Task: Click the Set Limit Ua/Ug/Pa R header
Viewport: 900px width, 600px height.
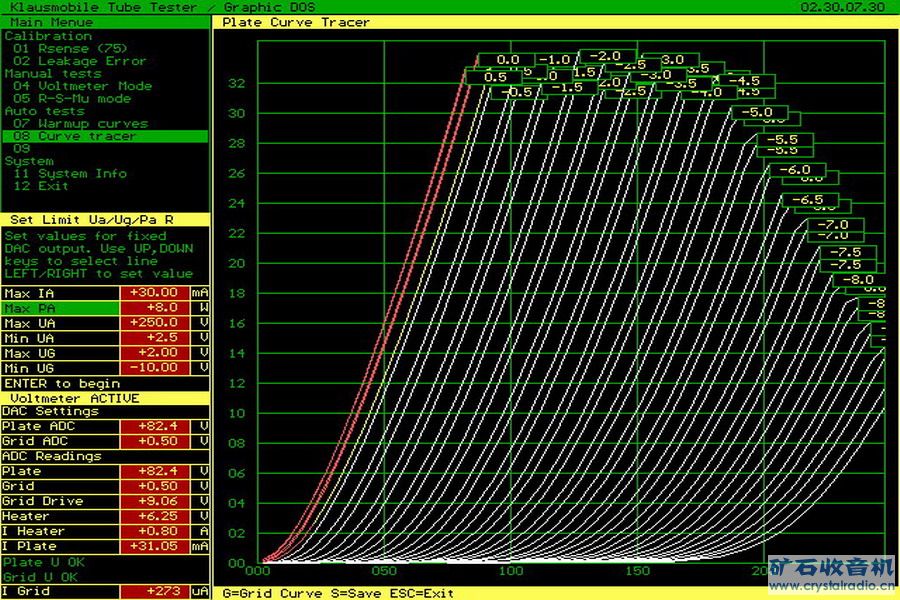Action: click(x=92, y=220)
